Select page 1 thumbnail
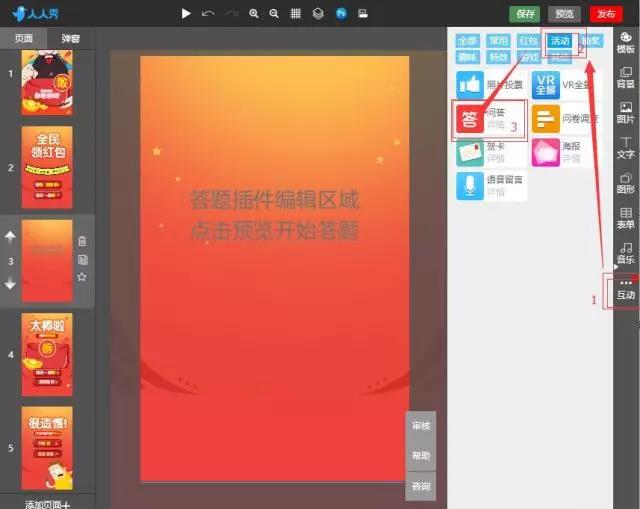 [47, 82]
